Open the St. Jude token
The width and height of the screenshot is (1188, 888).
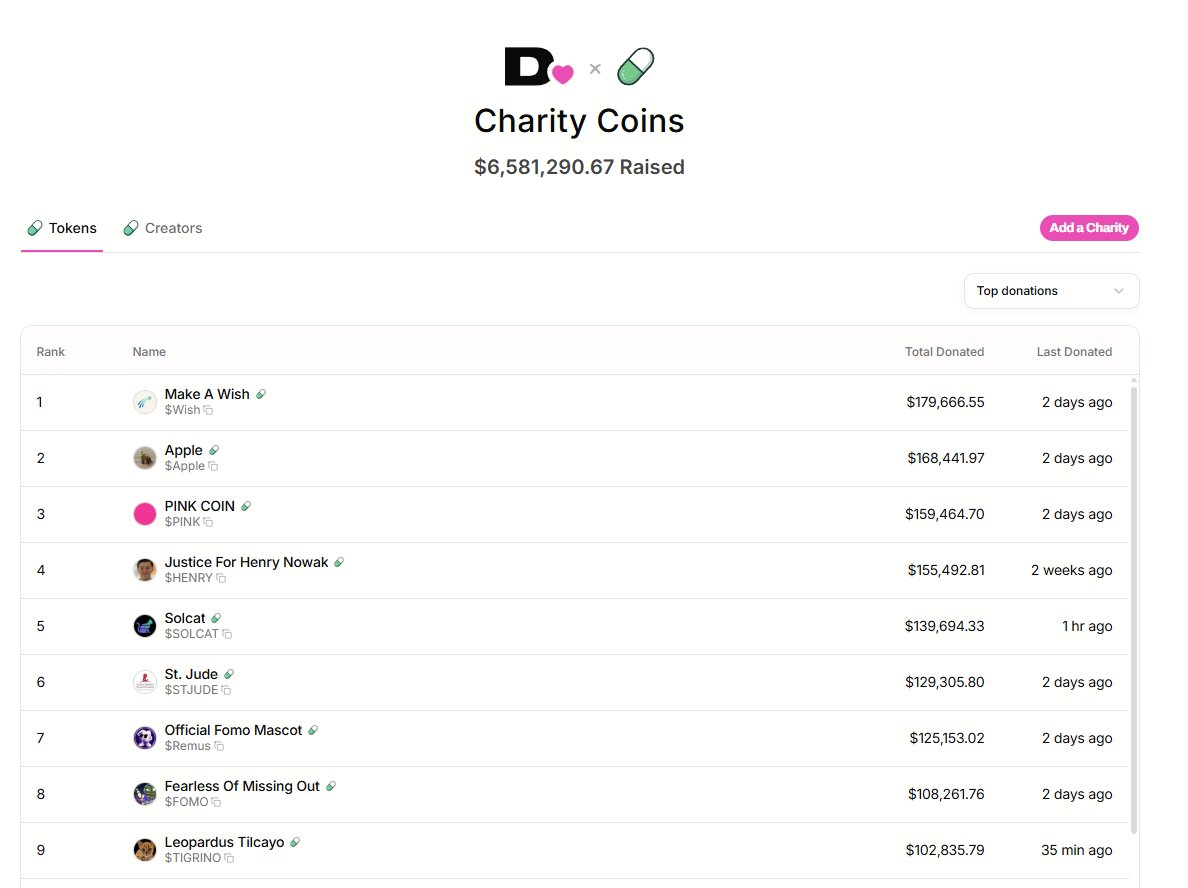click(191, 675)
